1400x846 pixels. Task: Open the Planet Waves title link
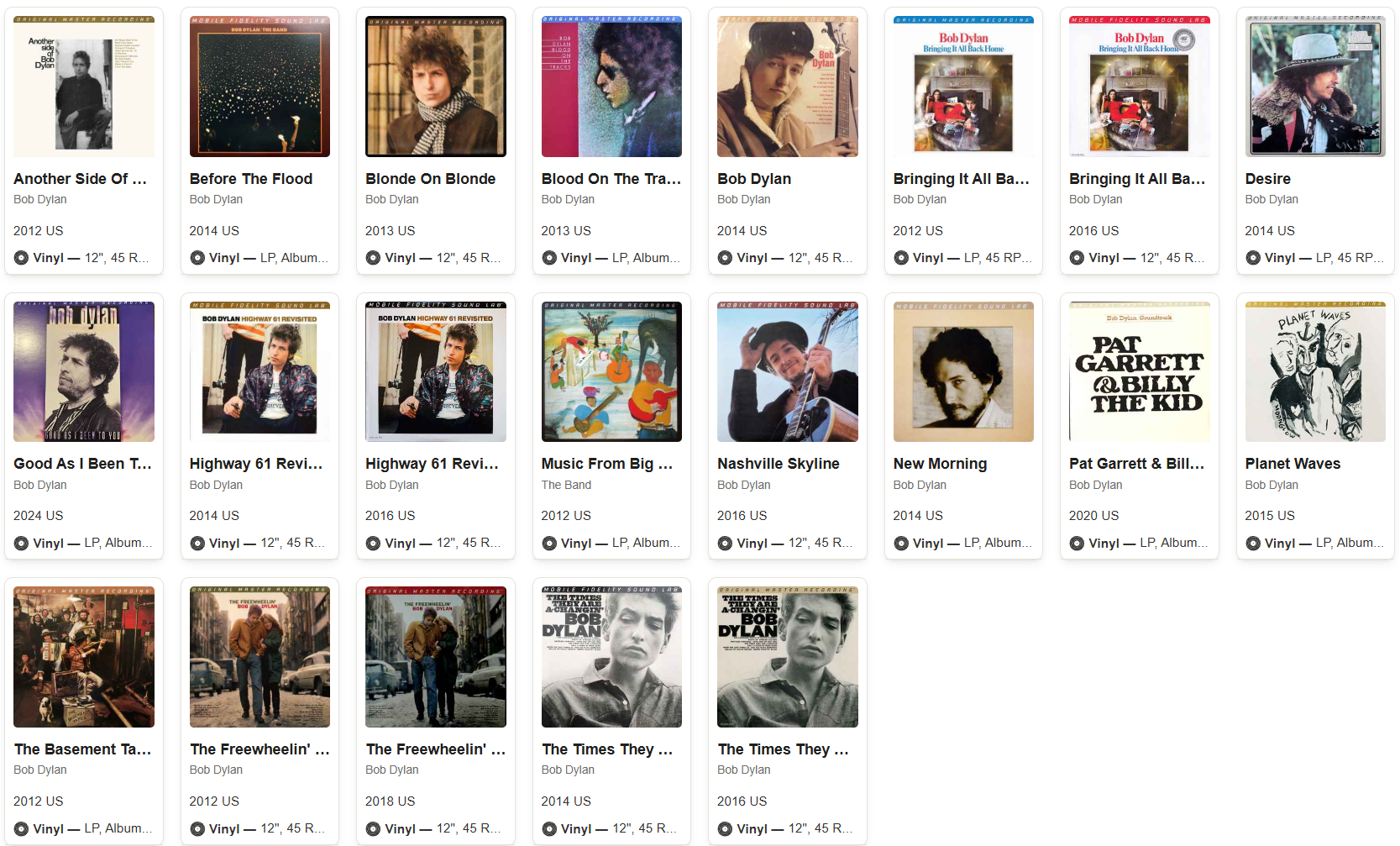click(1293, 464)
